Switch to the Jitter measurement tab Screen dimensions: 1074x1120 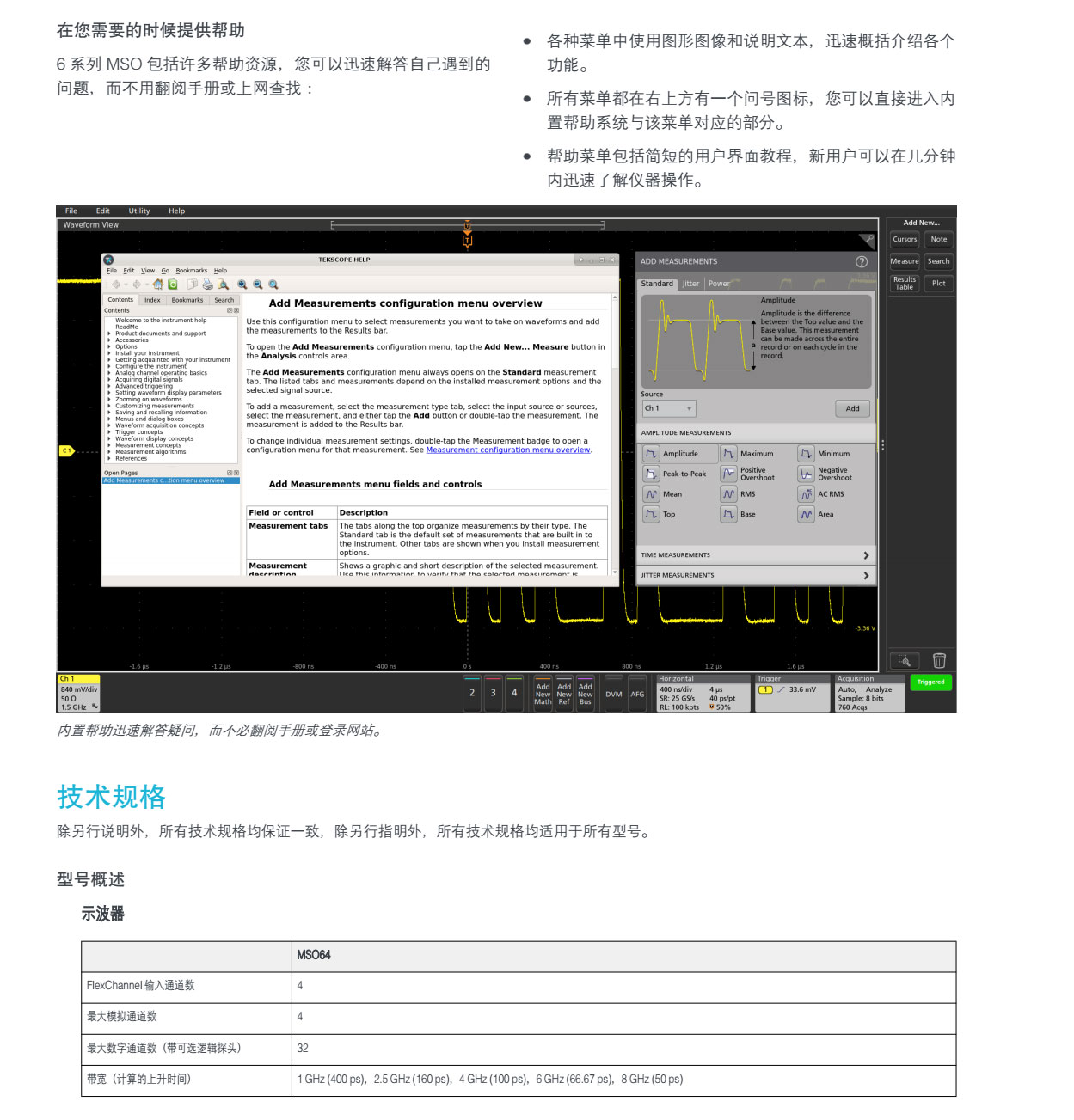point(690,284)
